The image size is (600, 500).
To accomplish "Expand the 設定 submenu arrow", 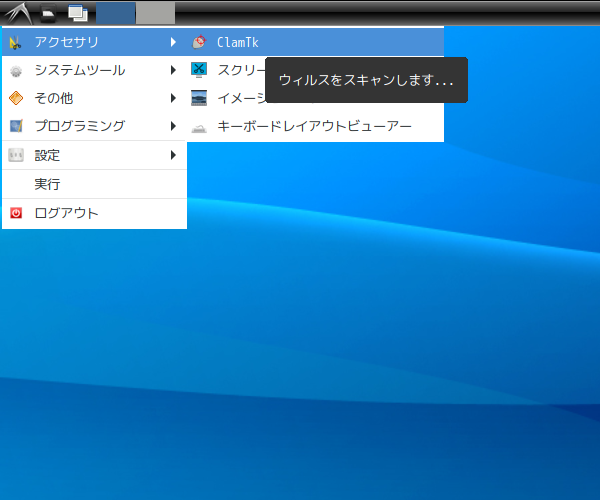I will pos(173,155).
